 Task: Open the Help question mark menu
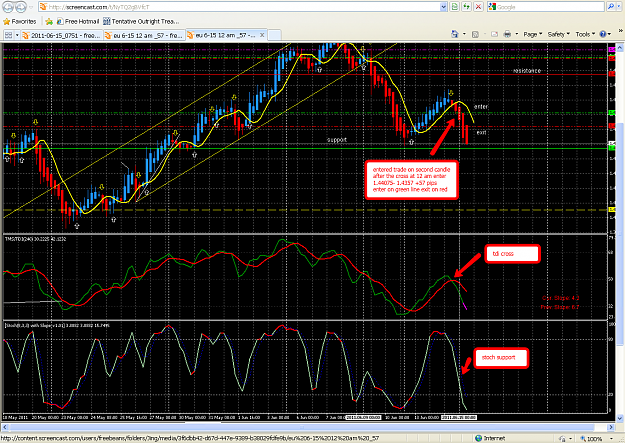click(605, 34)
